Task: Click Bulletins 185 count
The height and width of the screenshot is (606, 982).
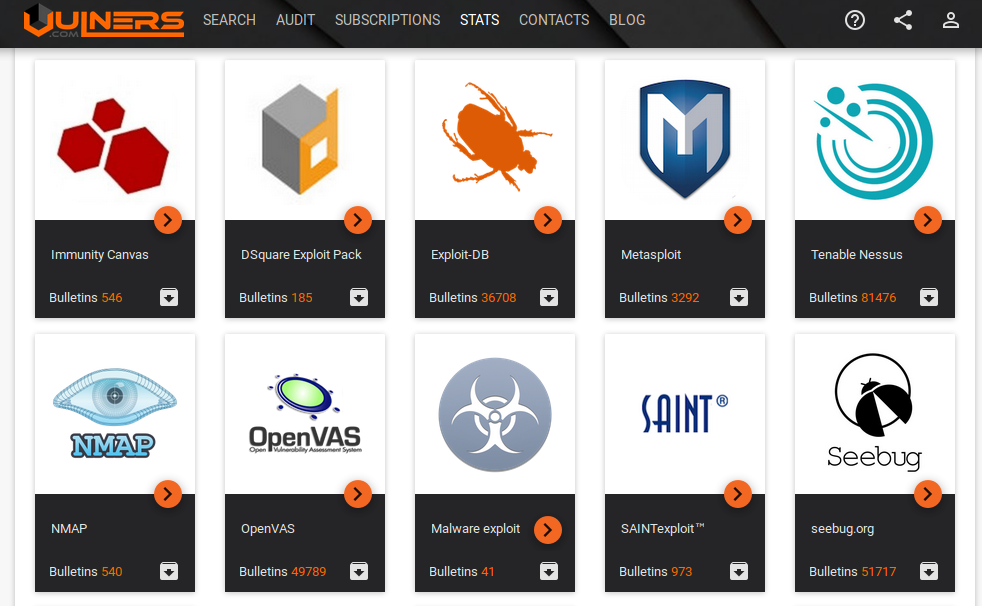Action: click(276, 298)
